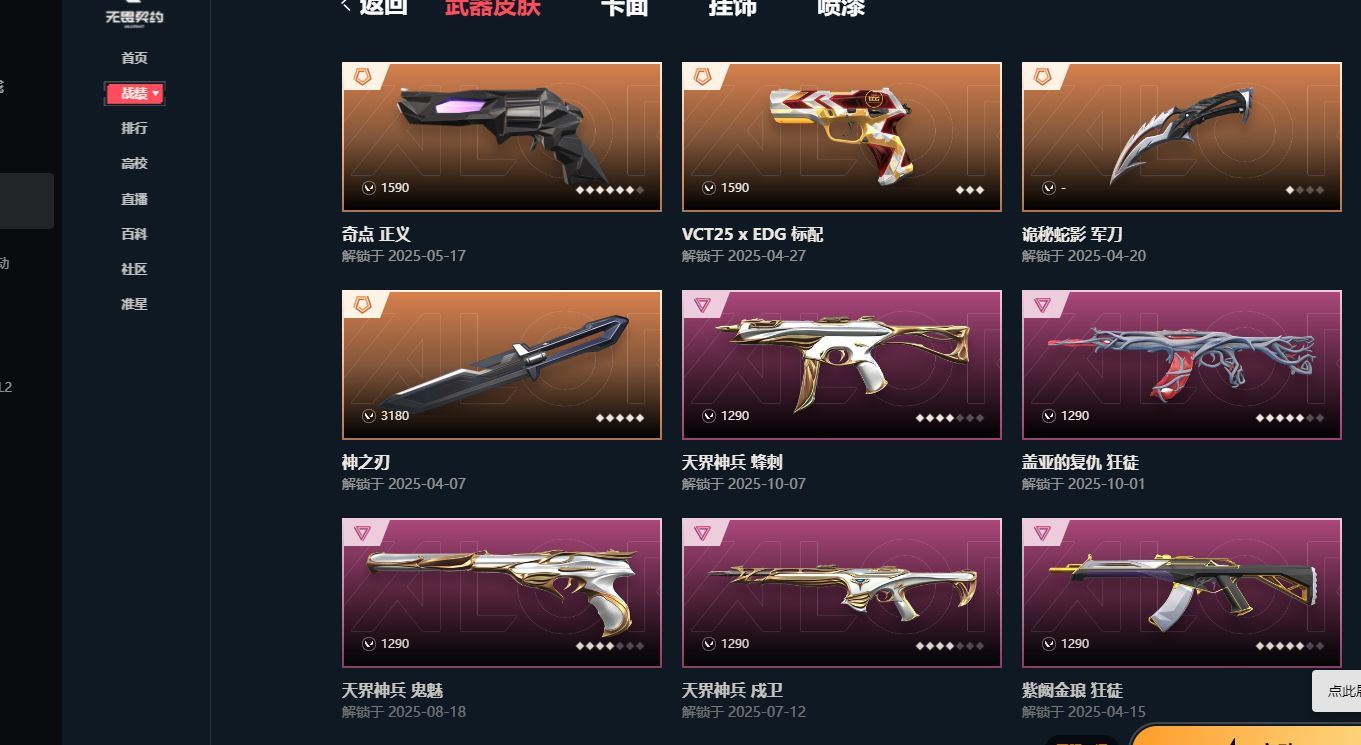Select the 紫阙金琅 狂徒 skin thumbnail
Screen dimensions: 1361x745
point(1181,593)
